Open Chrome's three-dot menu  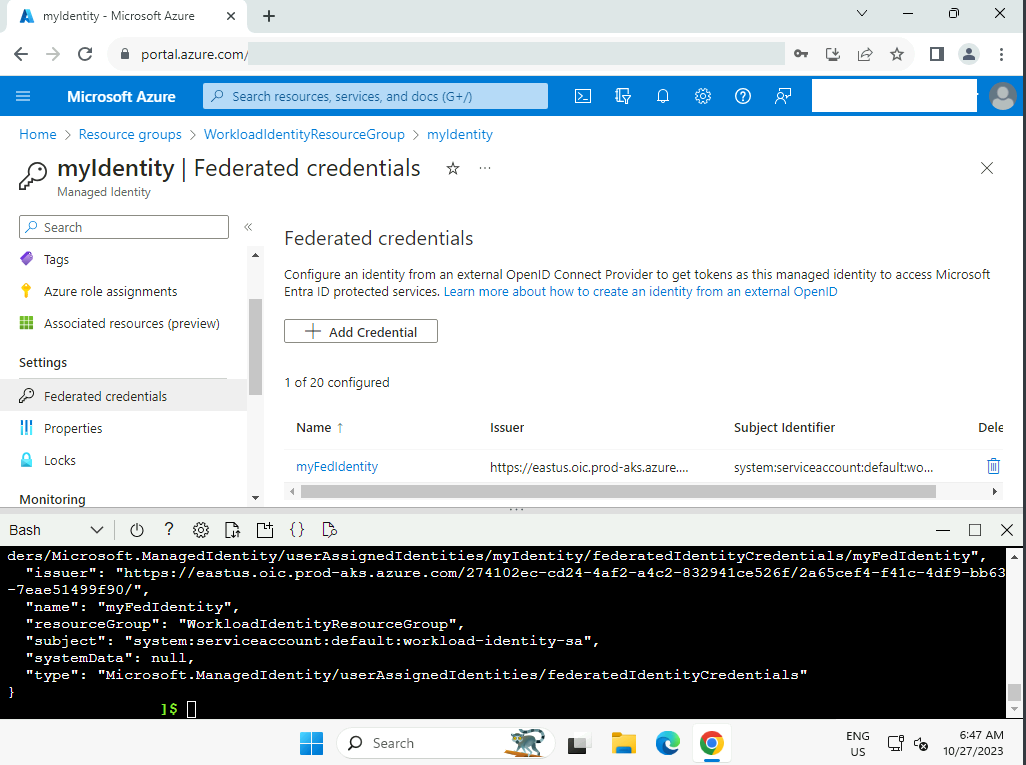1001,54
